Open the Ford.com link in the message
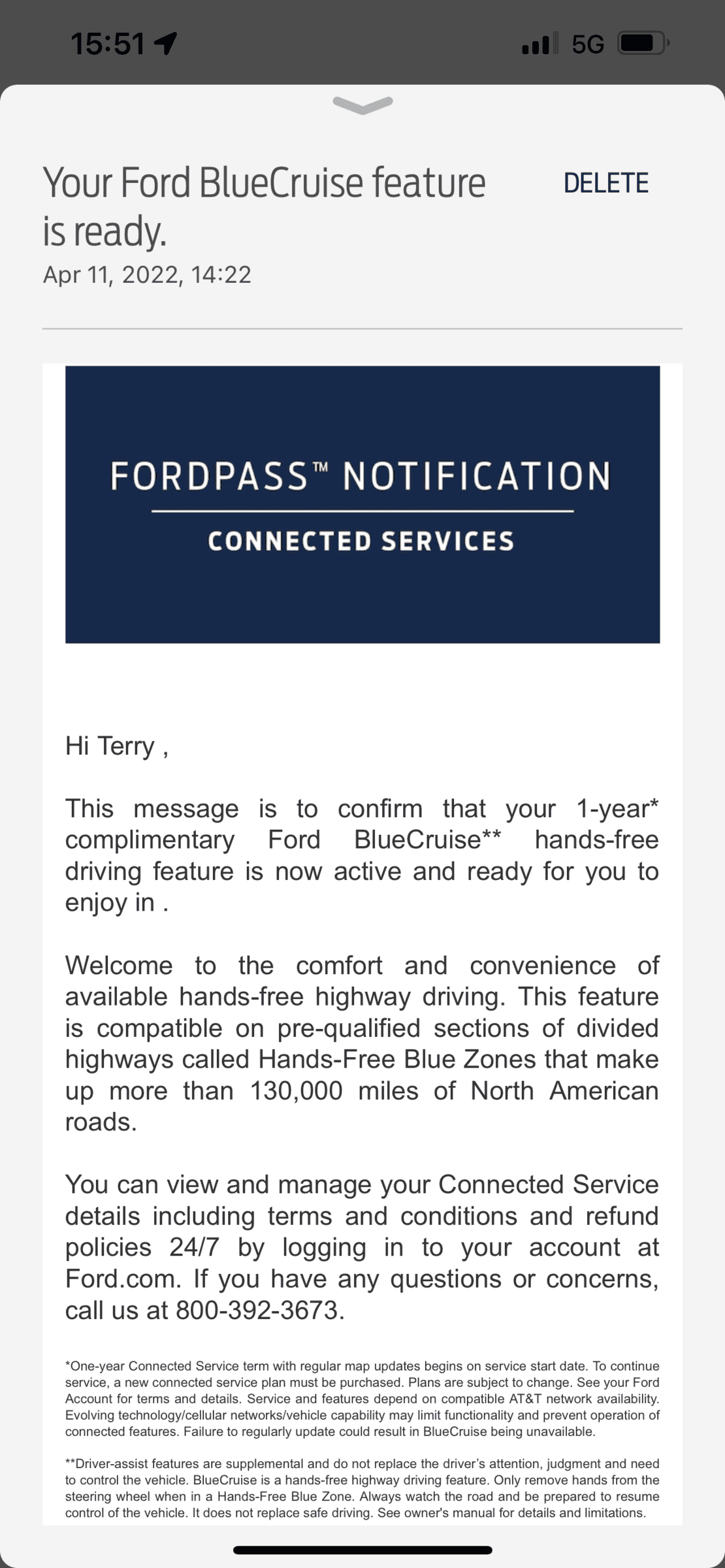Image resolution: width=725 pixels, height=1568 pixels. (121, 1279)
